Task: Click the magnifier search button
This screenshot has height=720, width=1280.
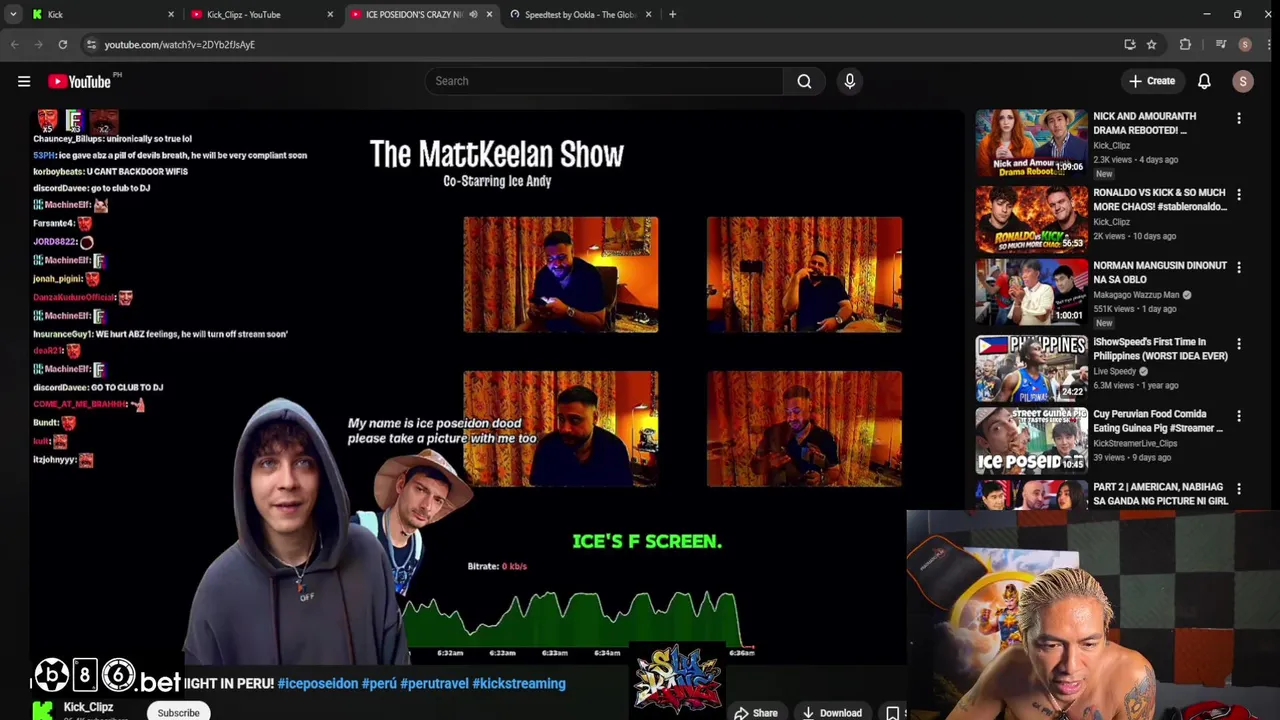Action: (804, 81)
